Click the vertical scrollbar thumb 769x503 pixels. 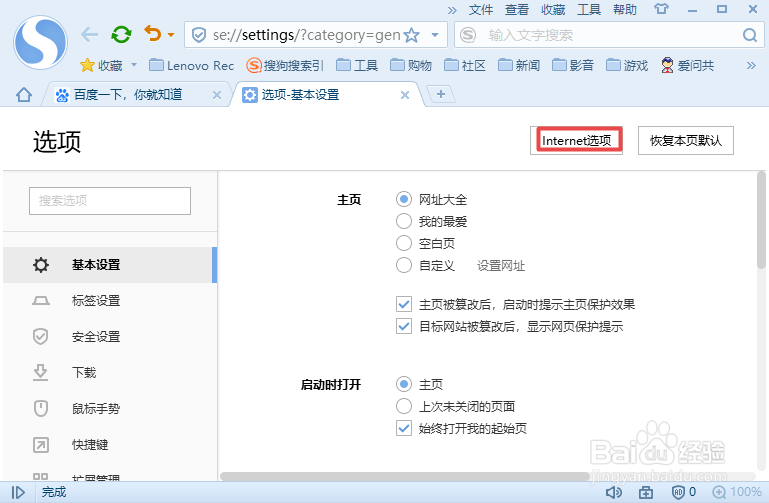pos(761,220)
